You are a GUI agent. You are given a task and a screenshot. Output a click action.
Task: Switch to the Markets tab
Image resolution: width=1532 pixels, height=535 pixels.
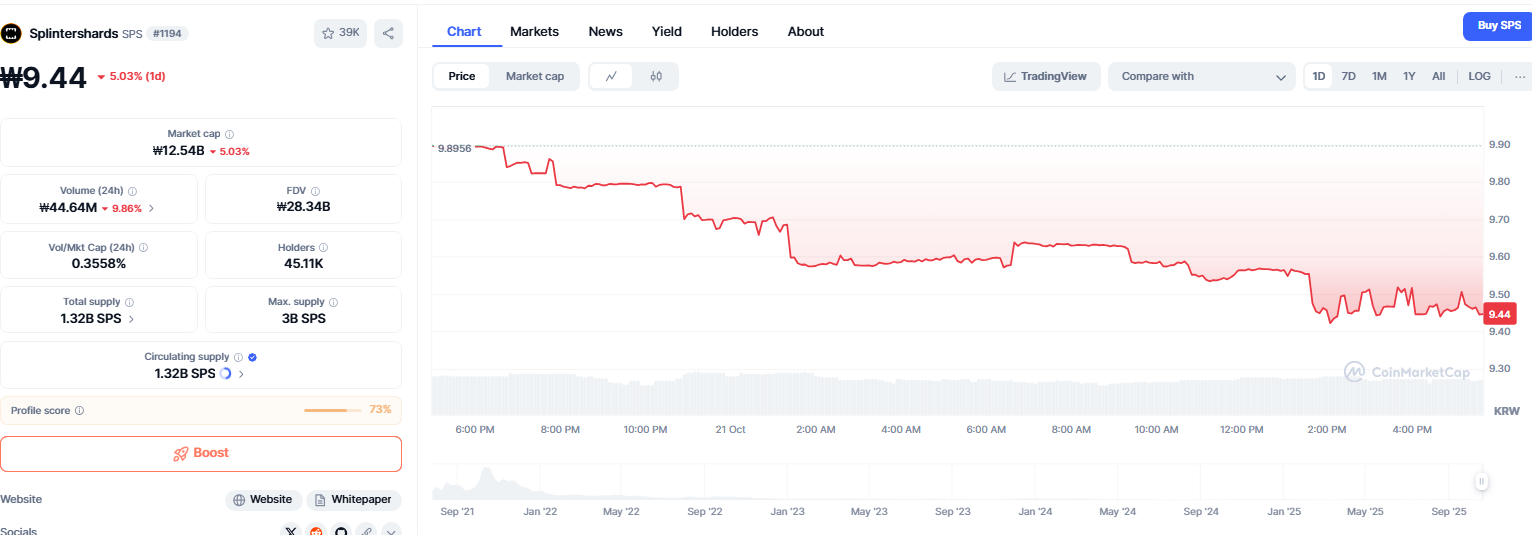click(x=534, y=32)
